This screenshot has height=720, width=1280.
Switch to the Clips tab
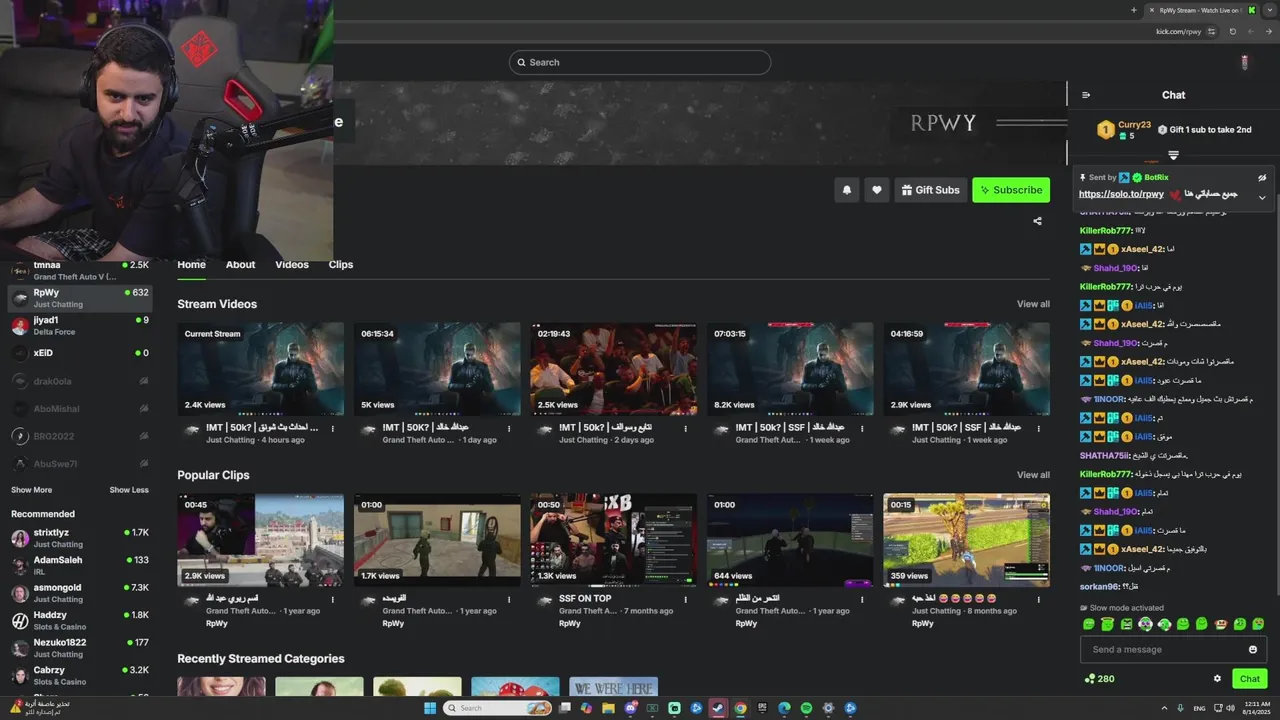(341, 265)
